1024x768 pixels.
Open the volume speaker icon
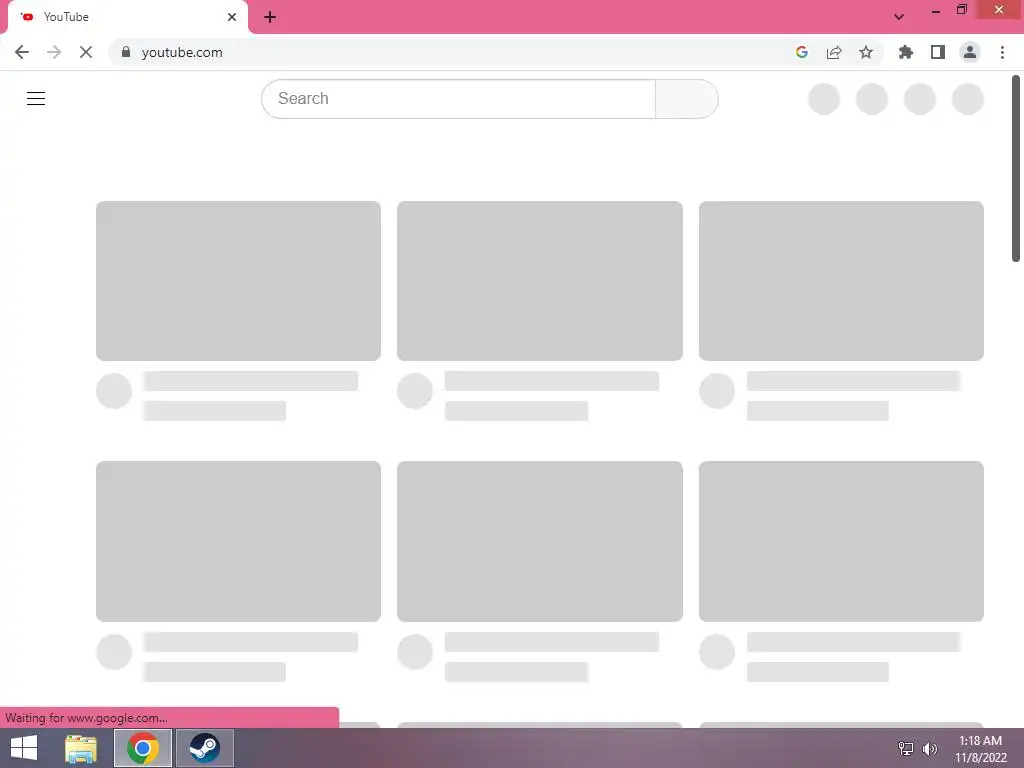point(930,748)
